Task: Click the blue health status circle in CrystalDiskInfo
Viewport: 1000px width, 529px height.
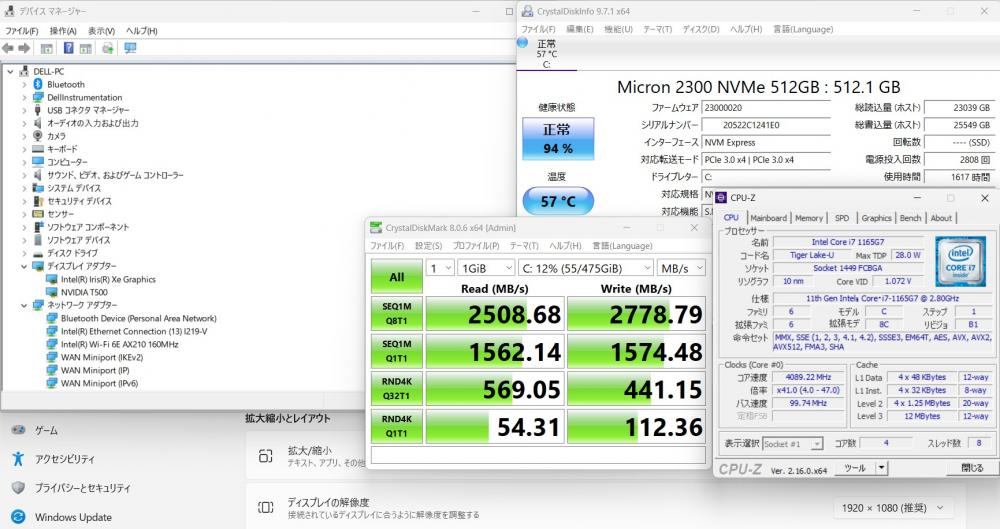Action: pyautogui.click(x=522, y=43)
